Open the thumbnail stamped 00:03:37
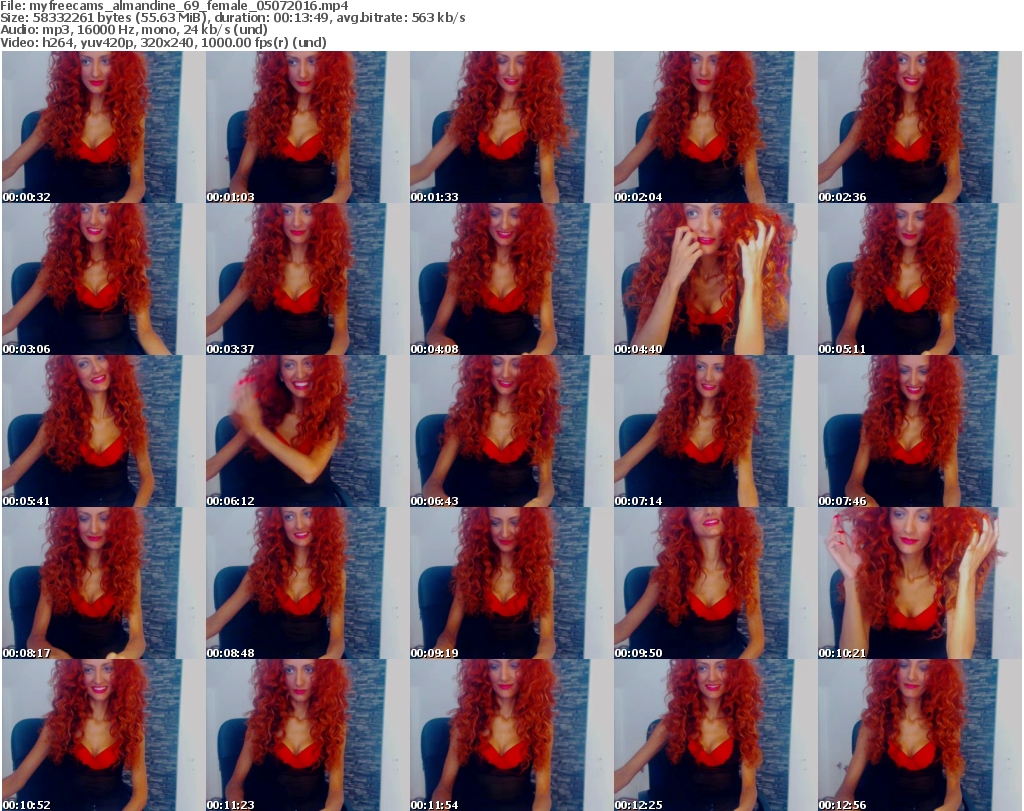Image resolution: width=1024 pixels, height=811 pixels. (307, 279)
